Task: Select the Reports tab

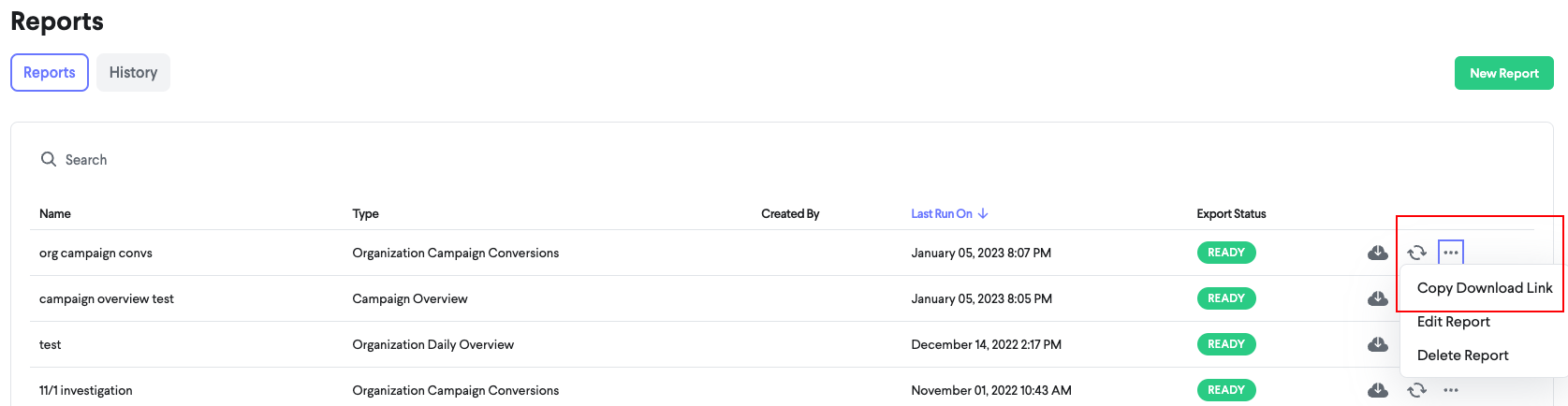Action: tap(50, 72)
